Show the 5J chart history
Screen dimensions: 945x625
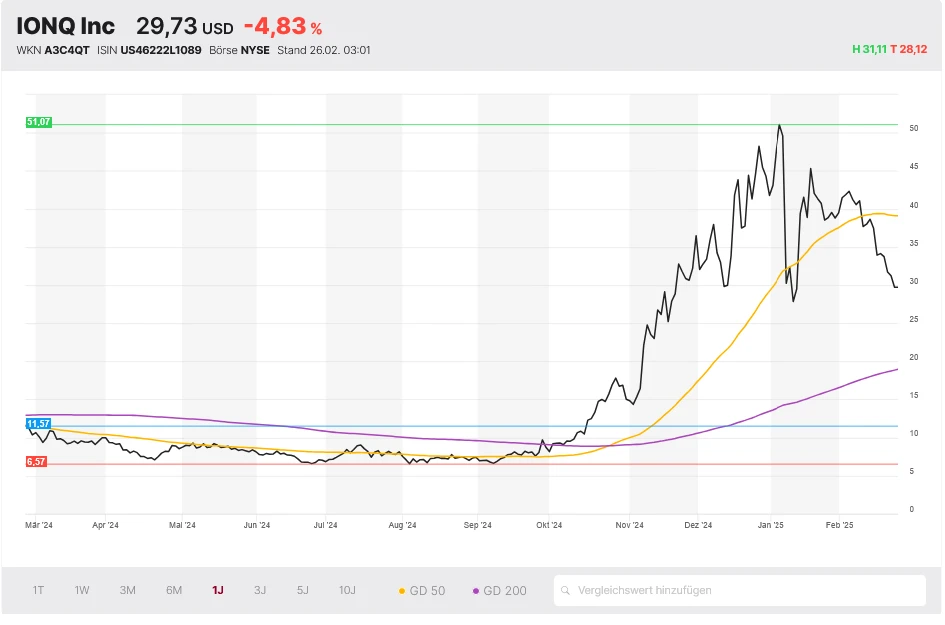pos(303,590)
